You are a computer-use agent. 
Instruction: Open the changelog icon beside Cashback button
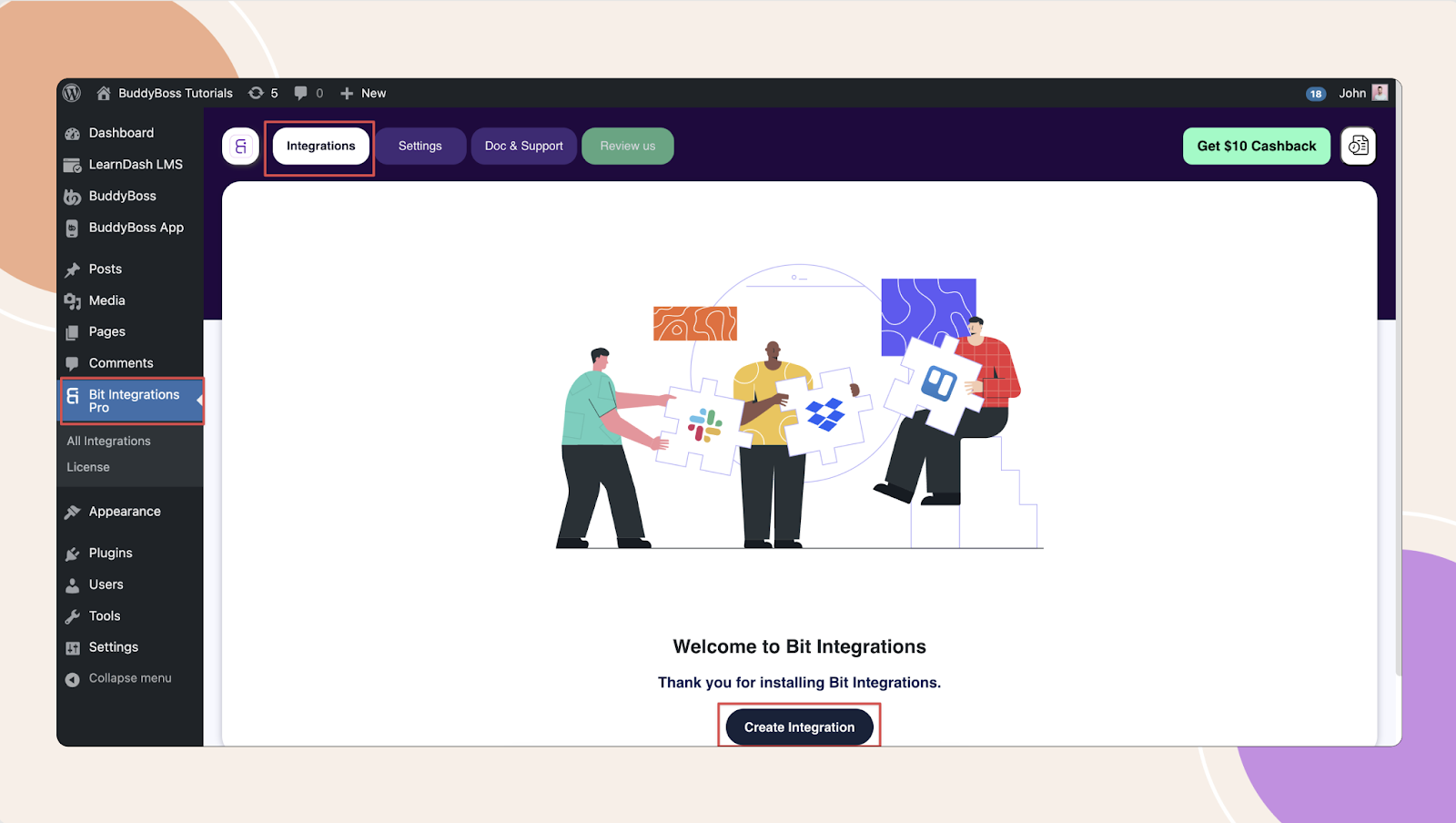click(x=1358, y=146)
